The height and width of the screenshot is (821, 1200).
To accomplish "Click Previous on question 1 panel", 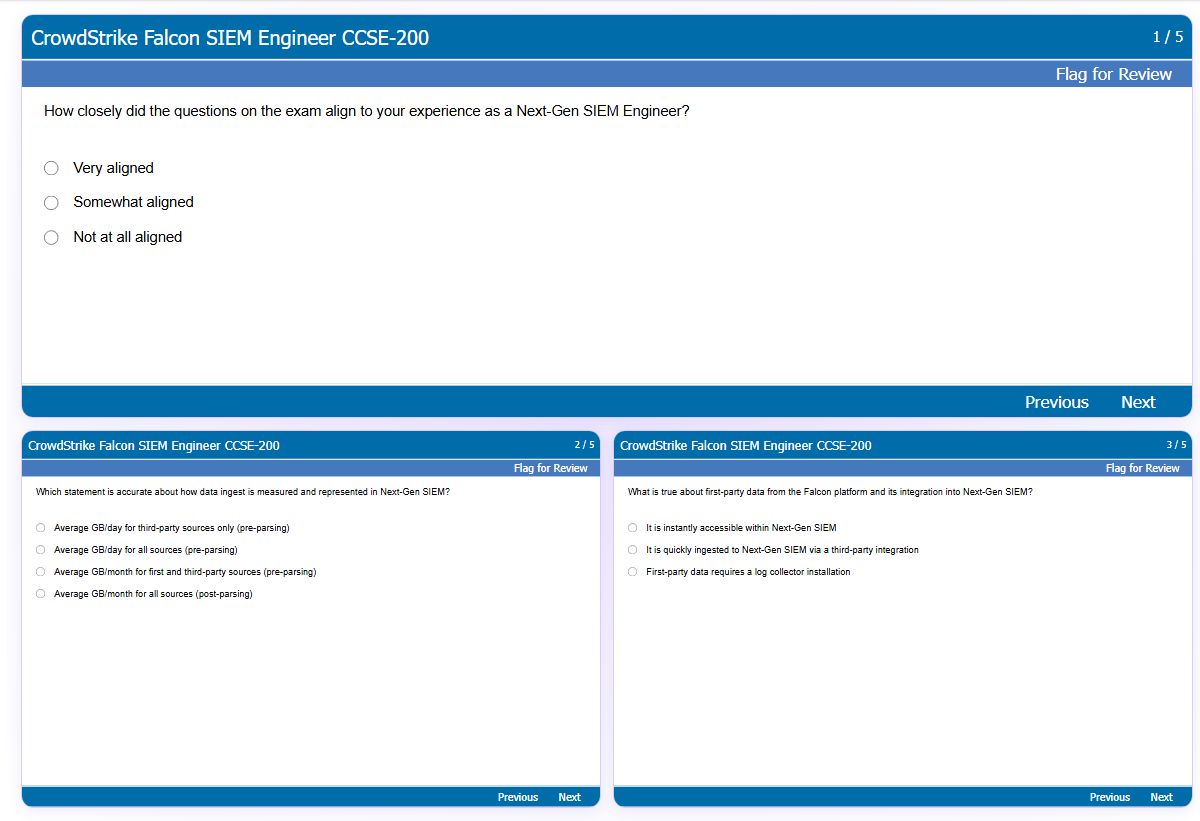I will [x=1056, y=402].
